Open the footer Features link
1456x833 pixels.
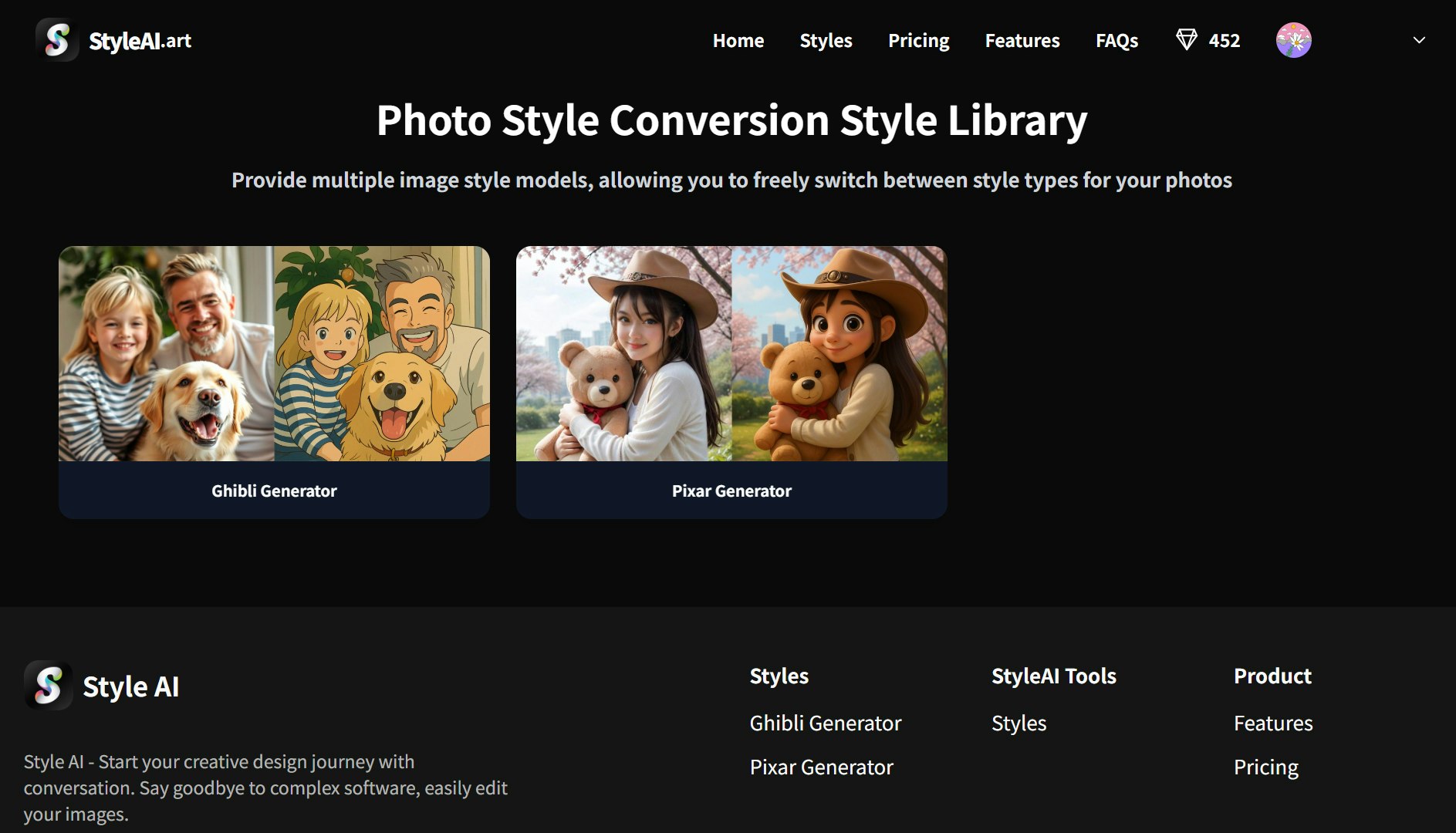[1272, 723]
